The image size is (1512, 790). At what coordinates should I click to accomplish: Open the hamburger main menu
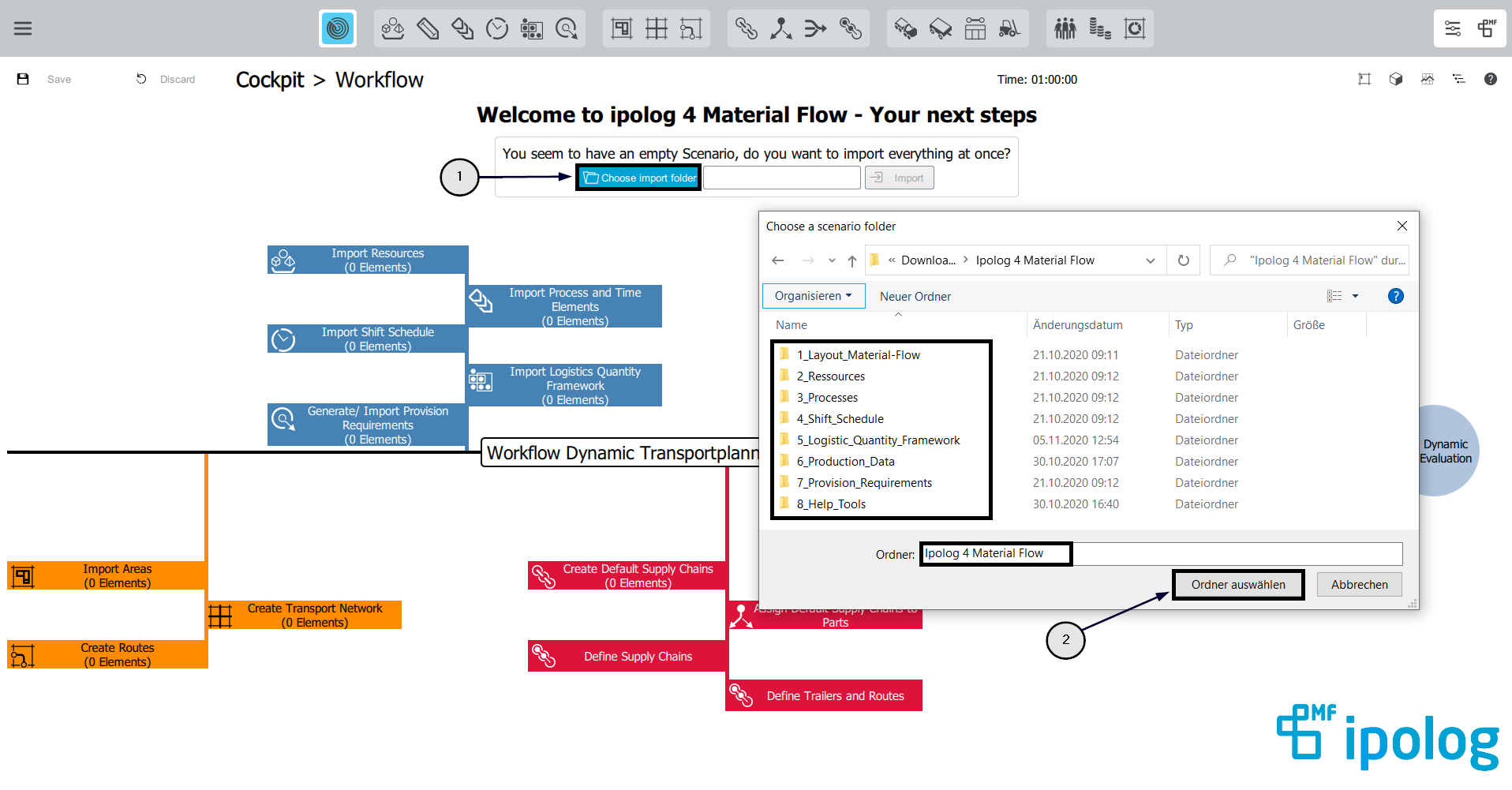point(23,28)
